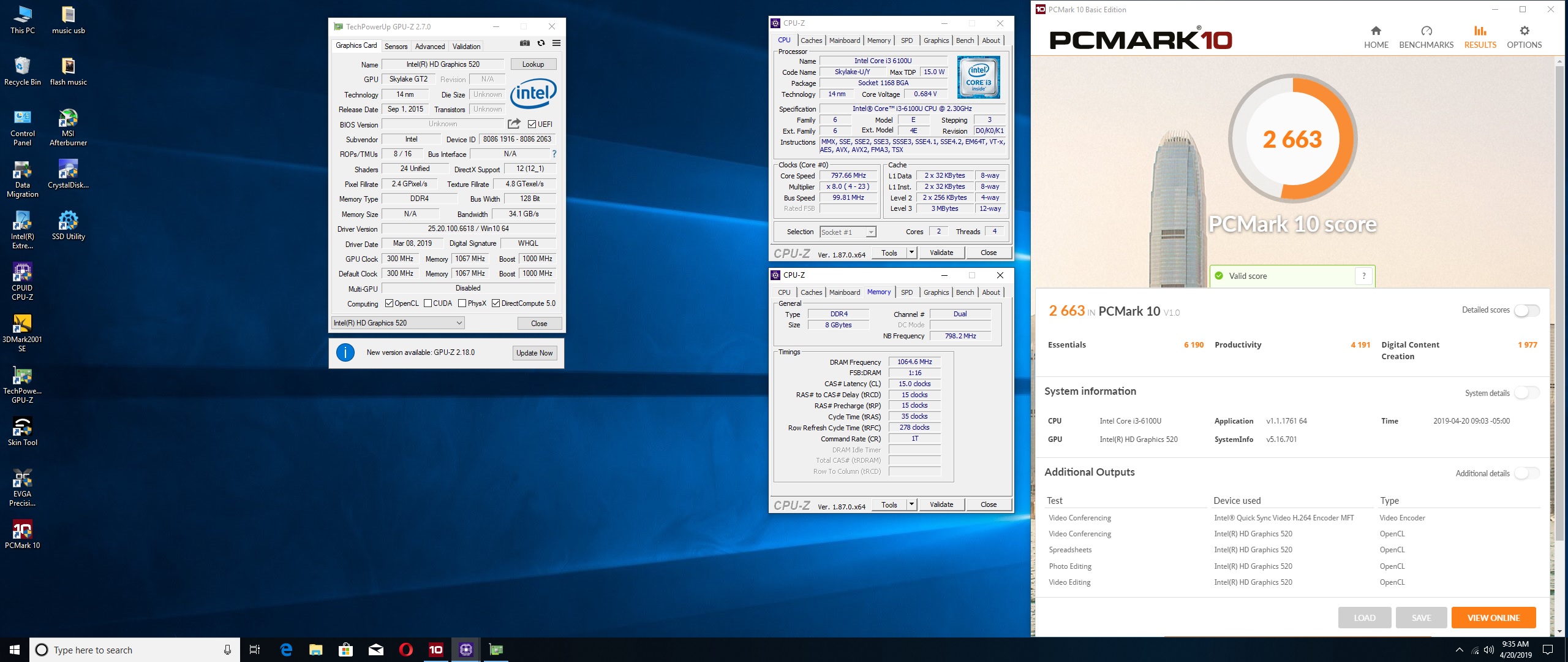Enable Additional details toggle
The height and width of the screenshot is (662, 1568).
point(1526,473)
